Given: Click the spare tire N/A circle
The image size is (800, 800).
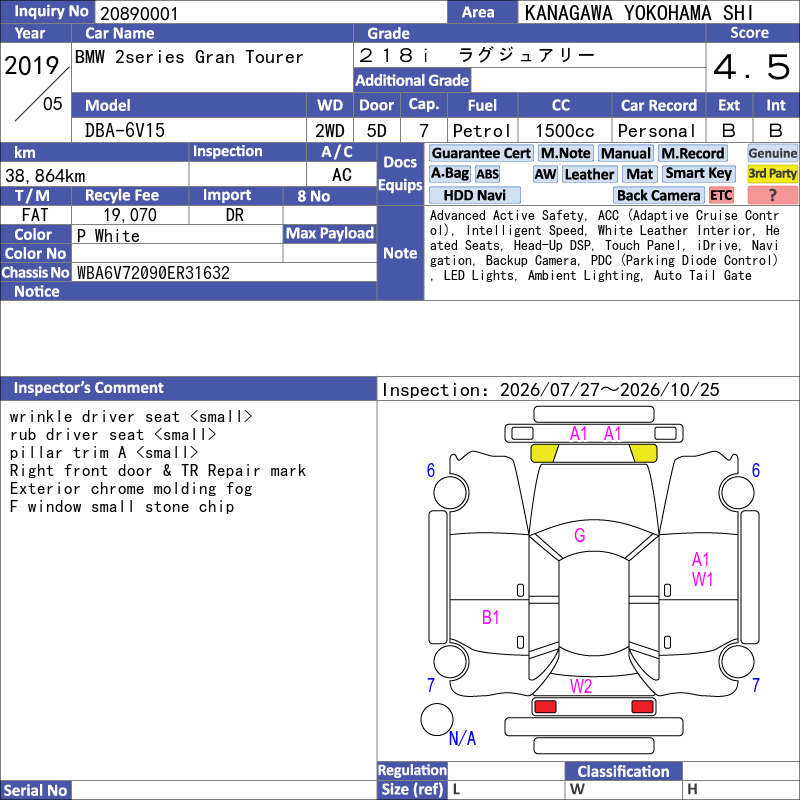Looking at the screenshot, I should 437,719.
